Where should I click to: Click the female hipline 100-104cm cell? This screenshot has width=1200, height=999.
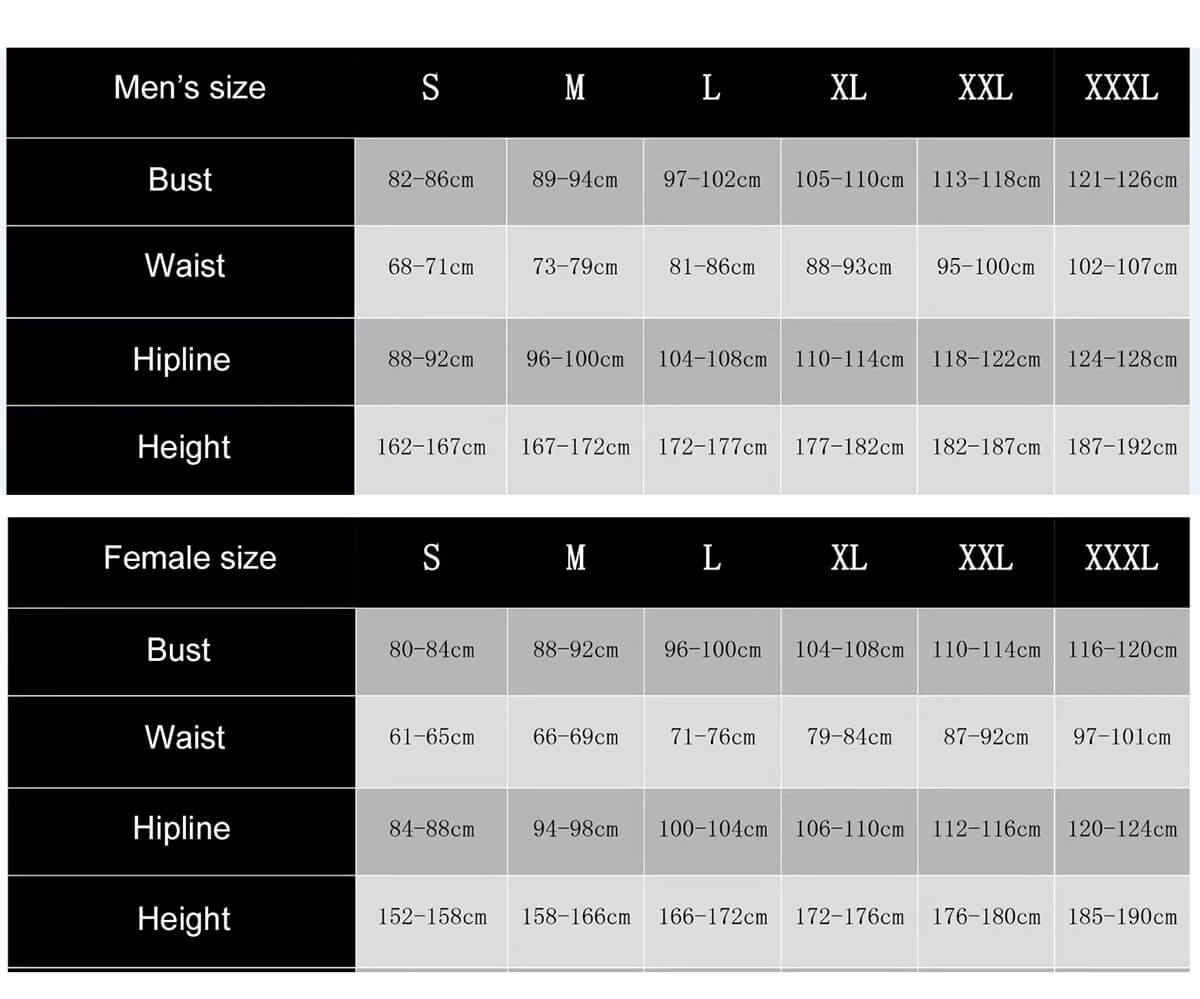[713, 830]
